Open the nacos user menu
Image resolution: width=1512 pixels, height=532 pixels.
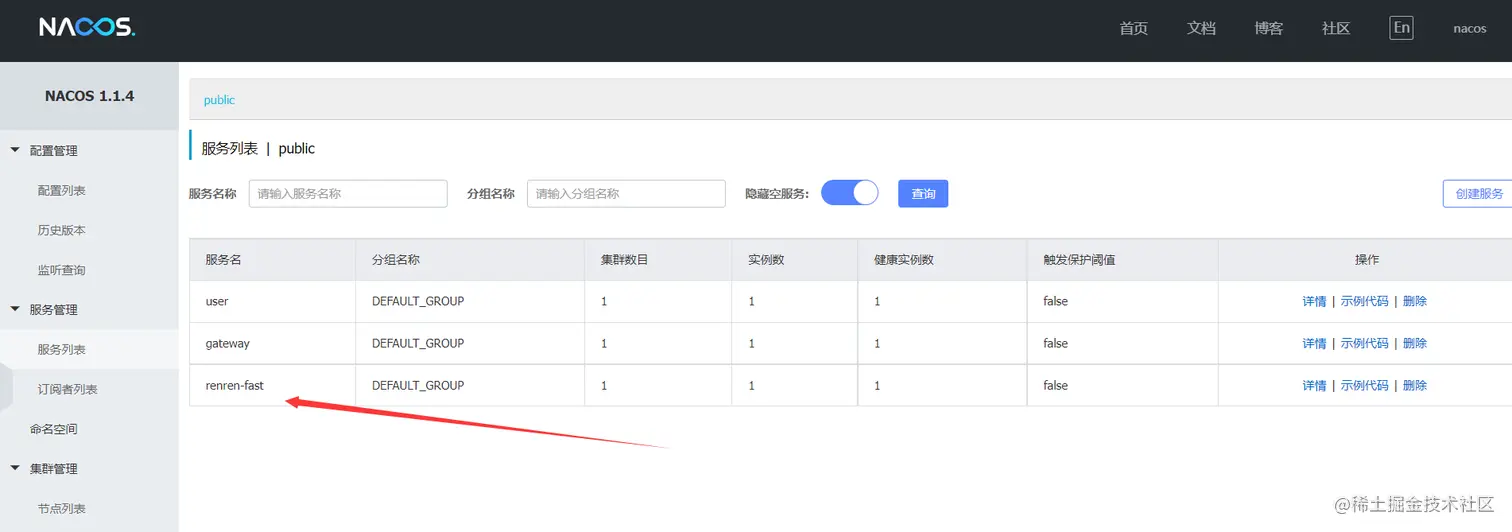1470,28
